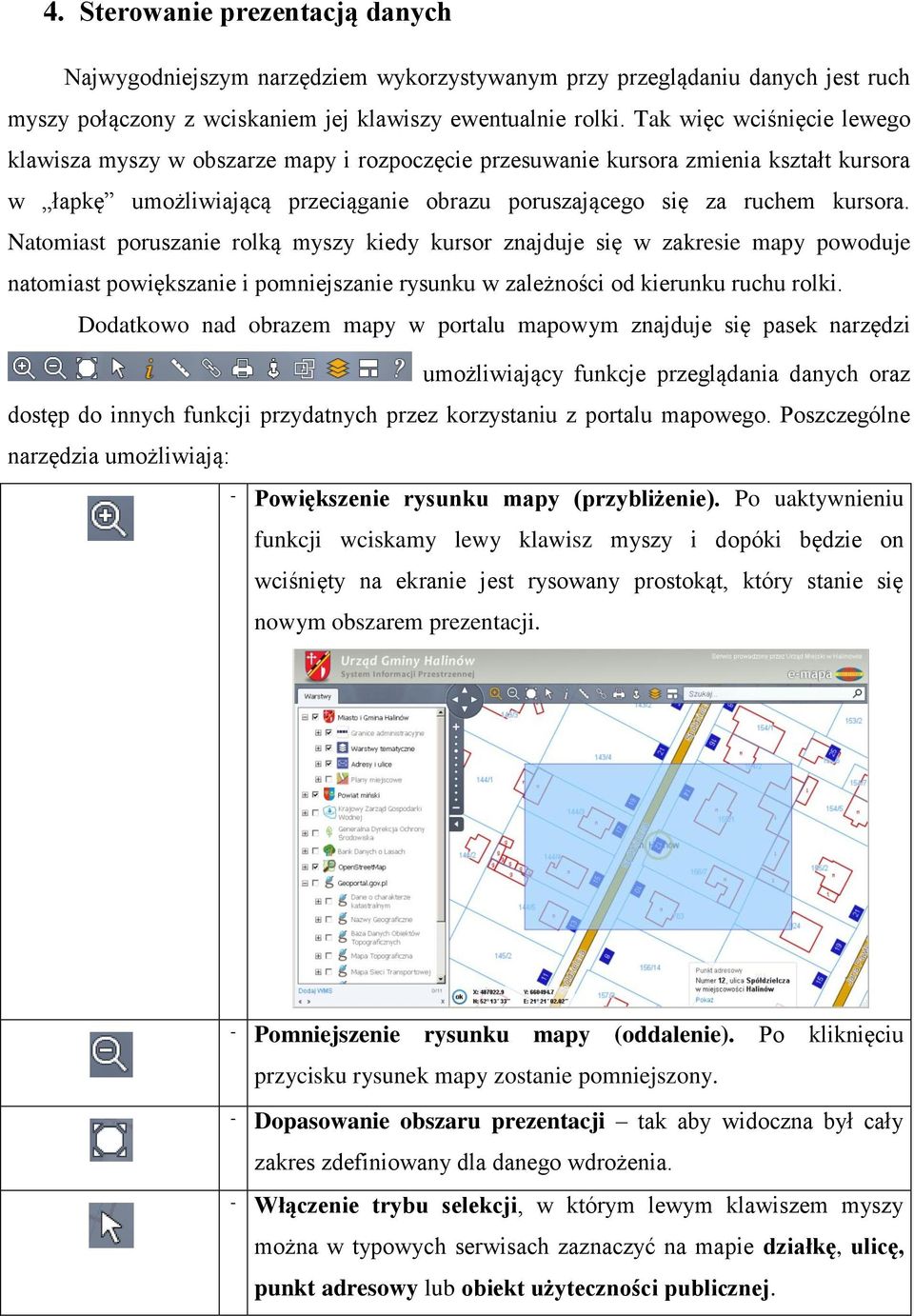Click print icon in the map's toolbar
Viewport: 914px width, 1316px height.
(x=619, y=693)
